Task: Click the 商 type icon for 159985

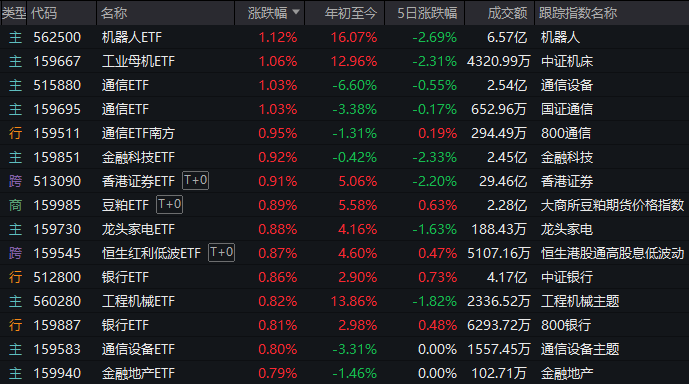Action: [x=15, y=205]
